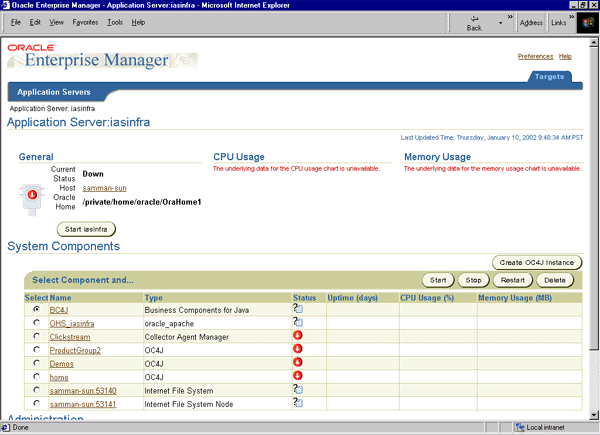Open the Favorites menu
The image size is (600, 435).
pos(85,23)
